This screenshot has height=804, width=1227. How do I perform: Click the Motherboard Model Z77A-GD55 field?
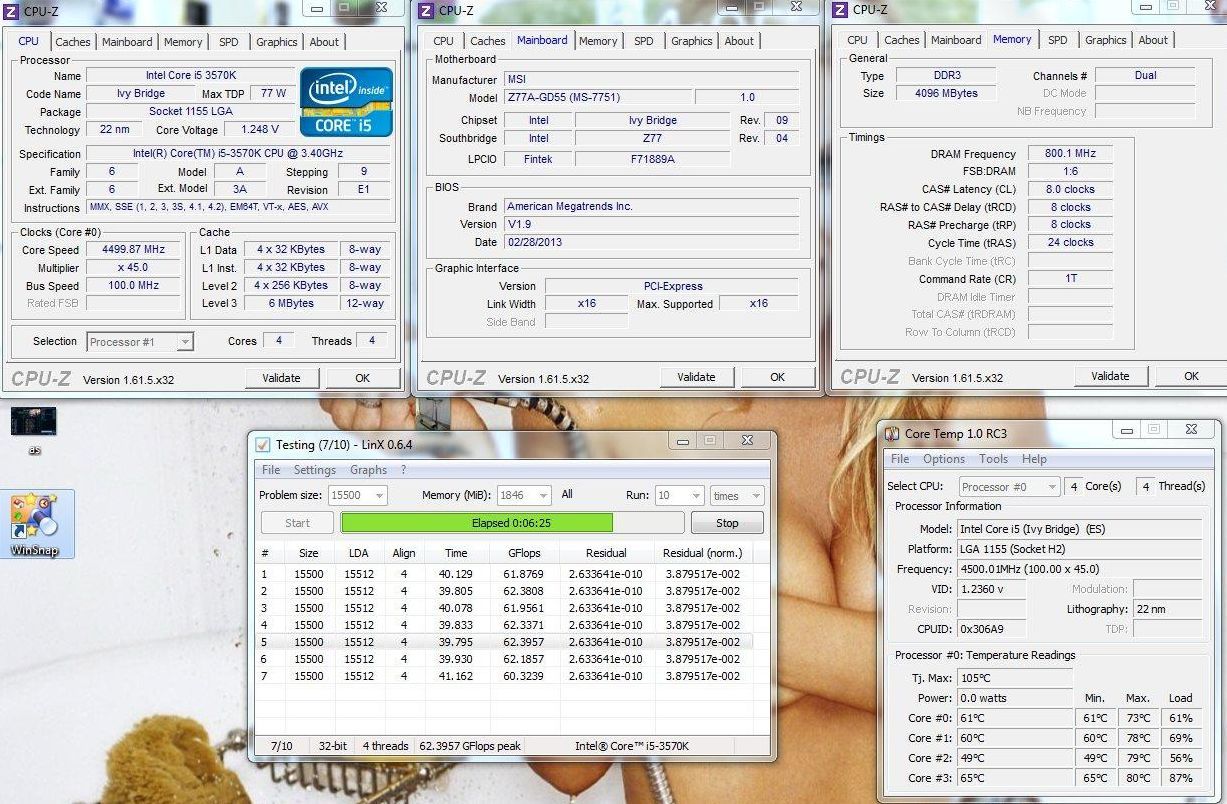point(597,98)
